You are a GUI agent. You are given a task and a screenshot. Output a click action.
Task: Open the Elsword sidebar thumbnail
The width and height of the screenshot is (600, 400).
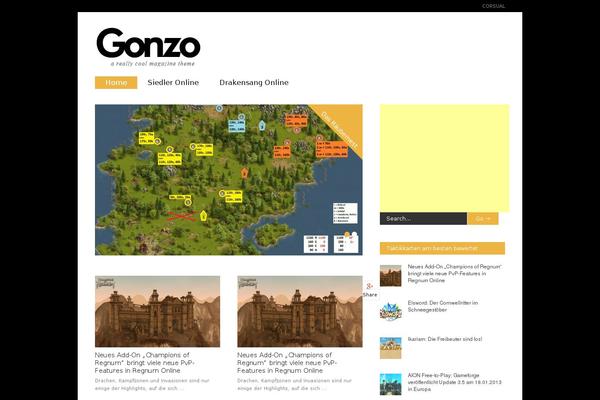(x=390, y=312)
